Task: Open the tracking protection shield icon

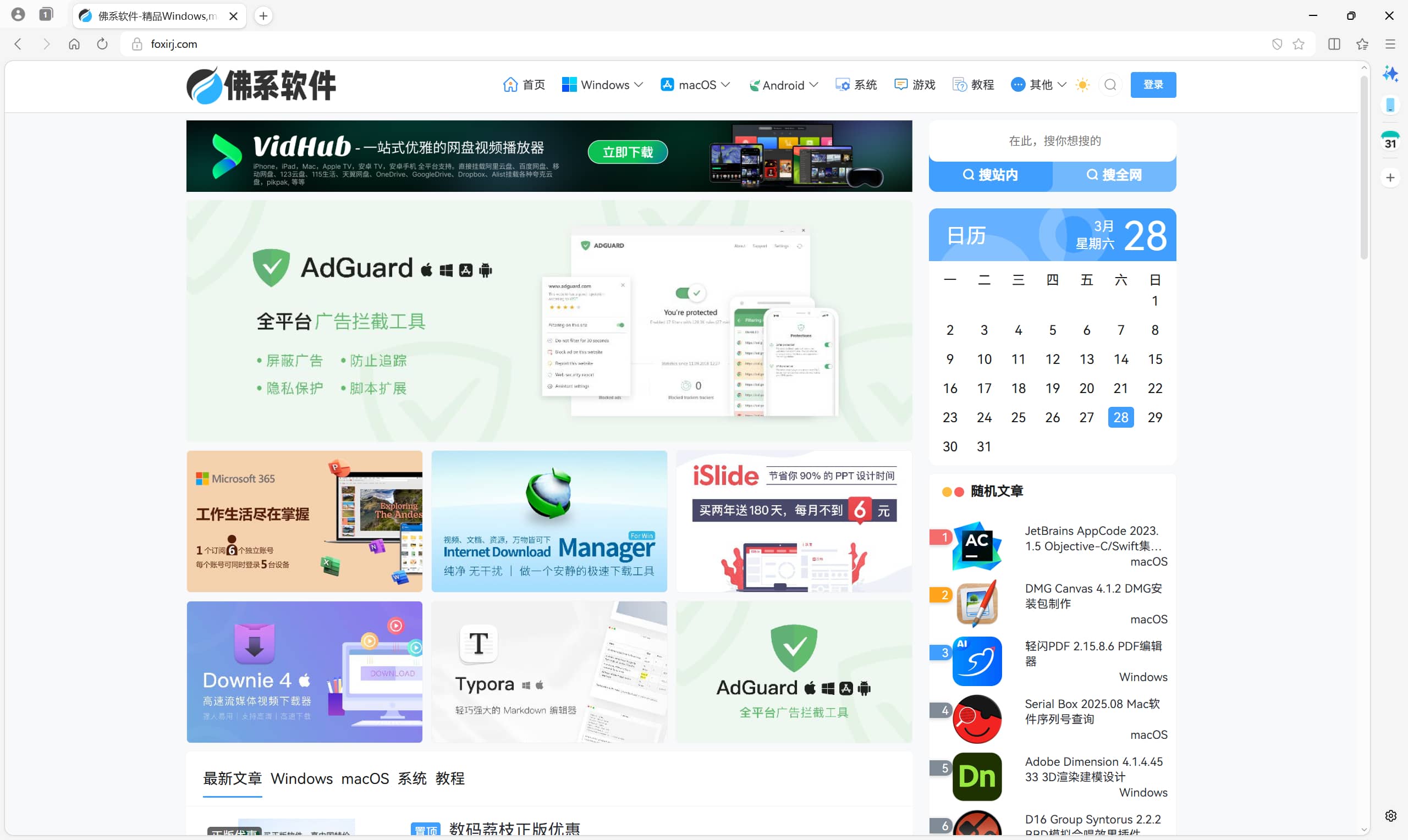Action: coord(1277,43)
